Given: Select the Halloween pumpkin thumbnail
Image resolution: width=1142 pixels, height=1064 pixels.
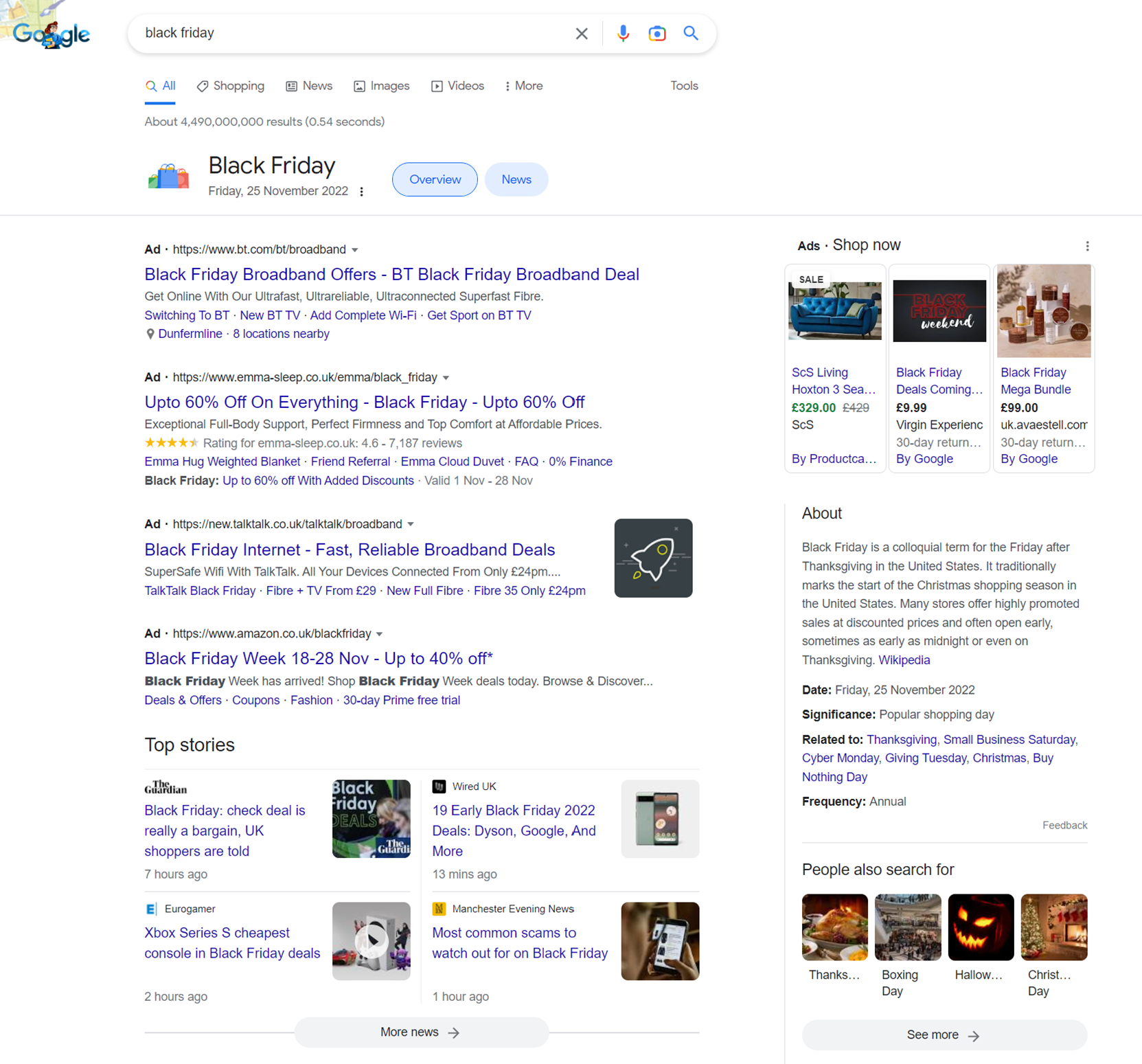Looking at the screenshot, I should coord(981,927).
